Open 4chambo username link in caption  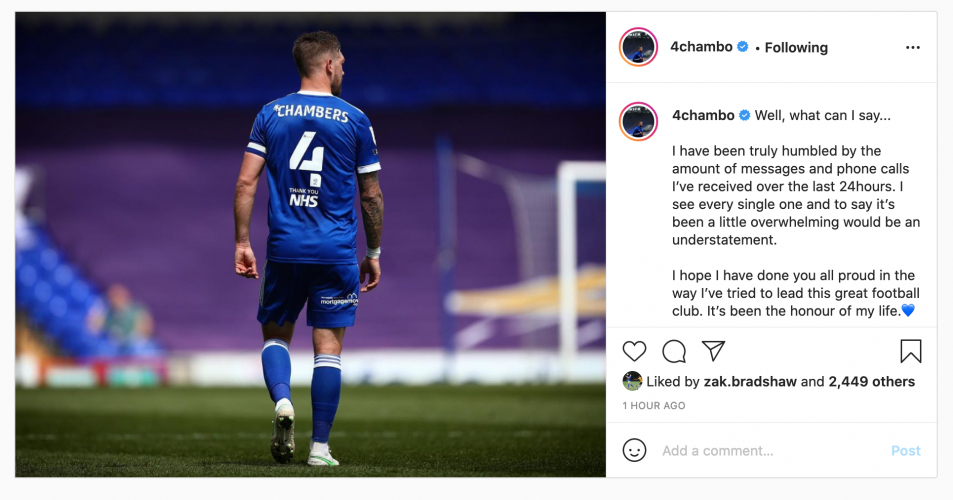click(703, 115)
